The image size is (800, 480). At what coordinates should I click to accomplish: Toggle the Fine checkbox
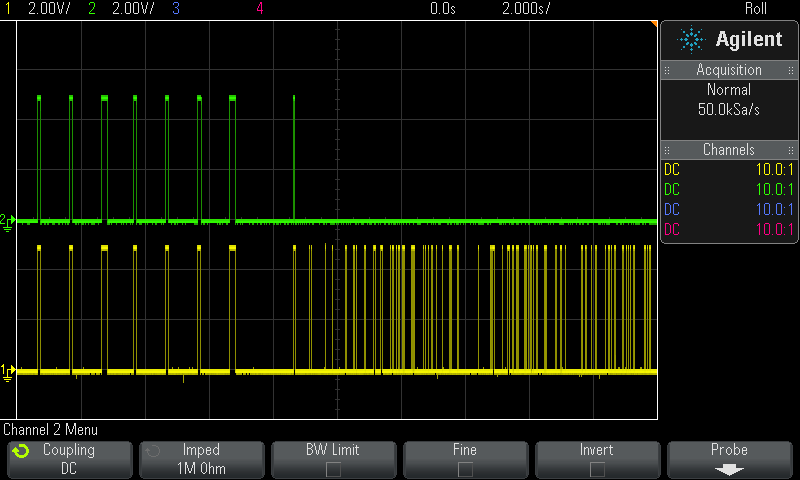[465, 469]
